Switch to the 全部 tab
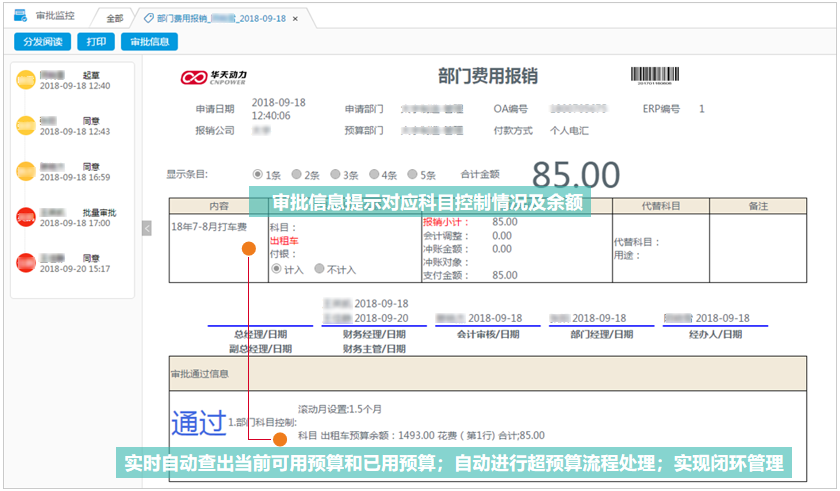Image resolution: width=840 pixels, height=491 pixels. (x=114, y=18)
